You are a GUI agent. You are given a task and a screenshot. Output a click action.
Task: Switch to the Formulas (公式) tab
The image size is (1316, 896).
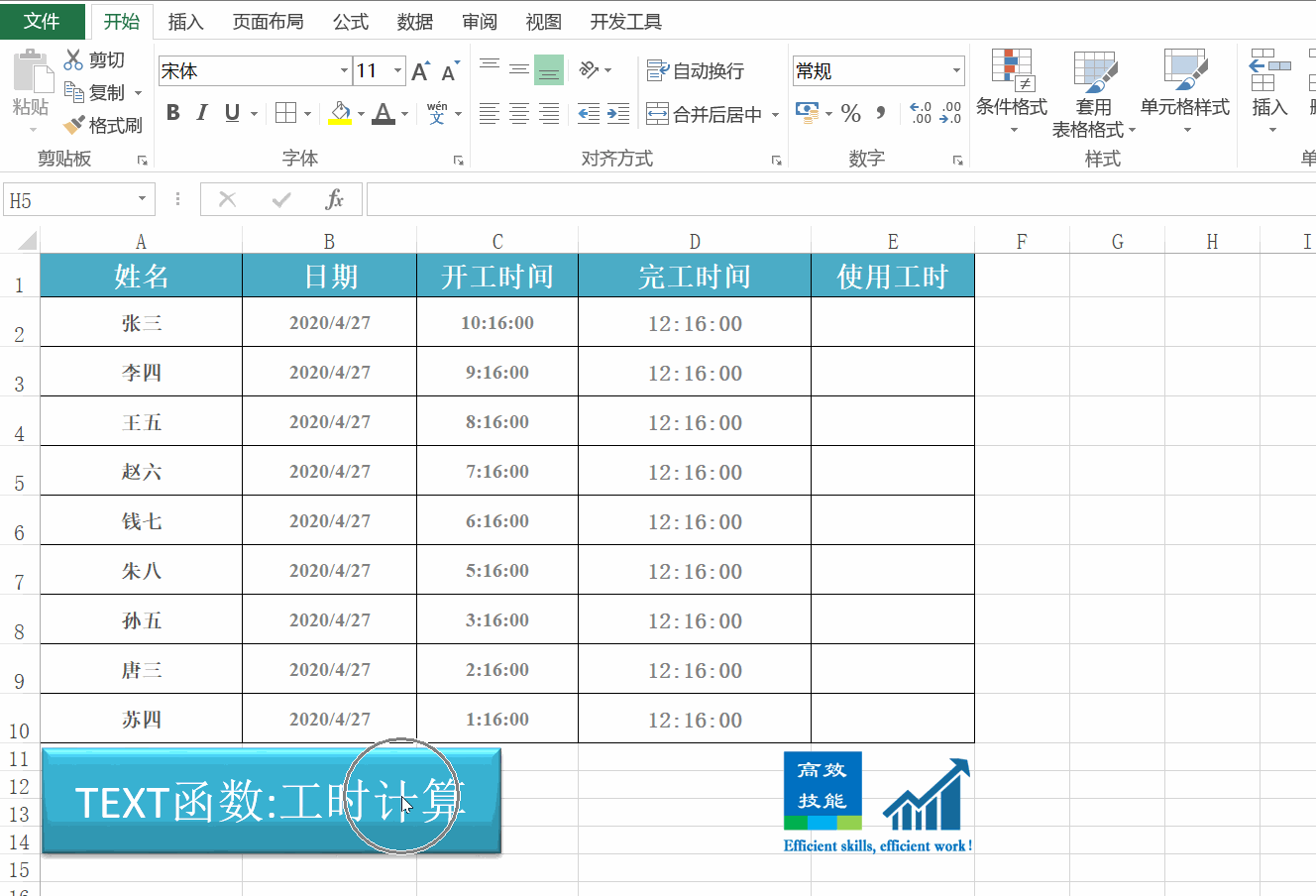(351, 22)
